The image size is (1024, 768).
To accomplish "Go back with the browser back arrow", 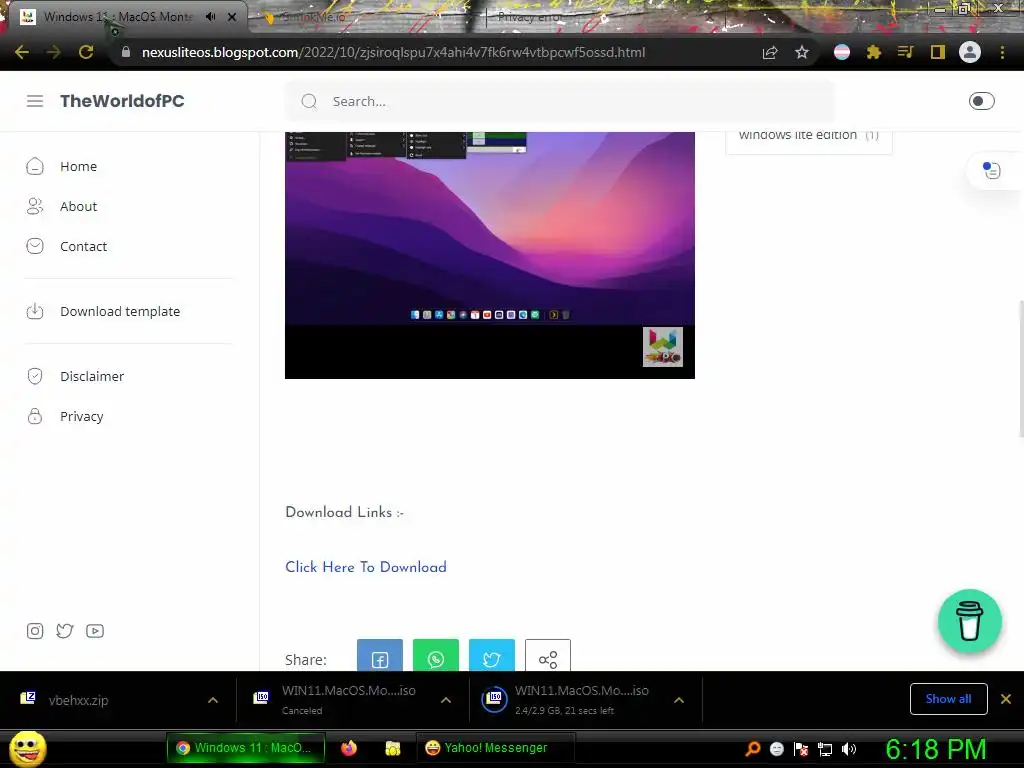I will click(x=22, y=52).
